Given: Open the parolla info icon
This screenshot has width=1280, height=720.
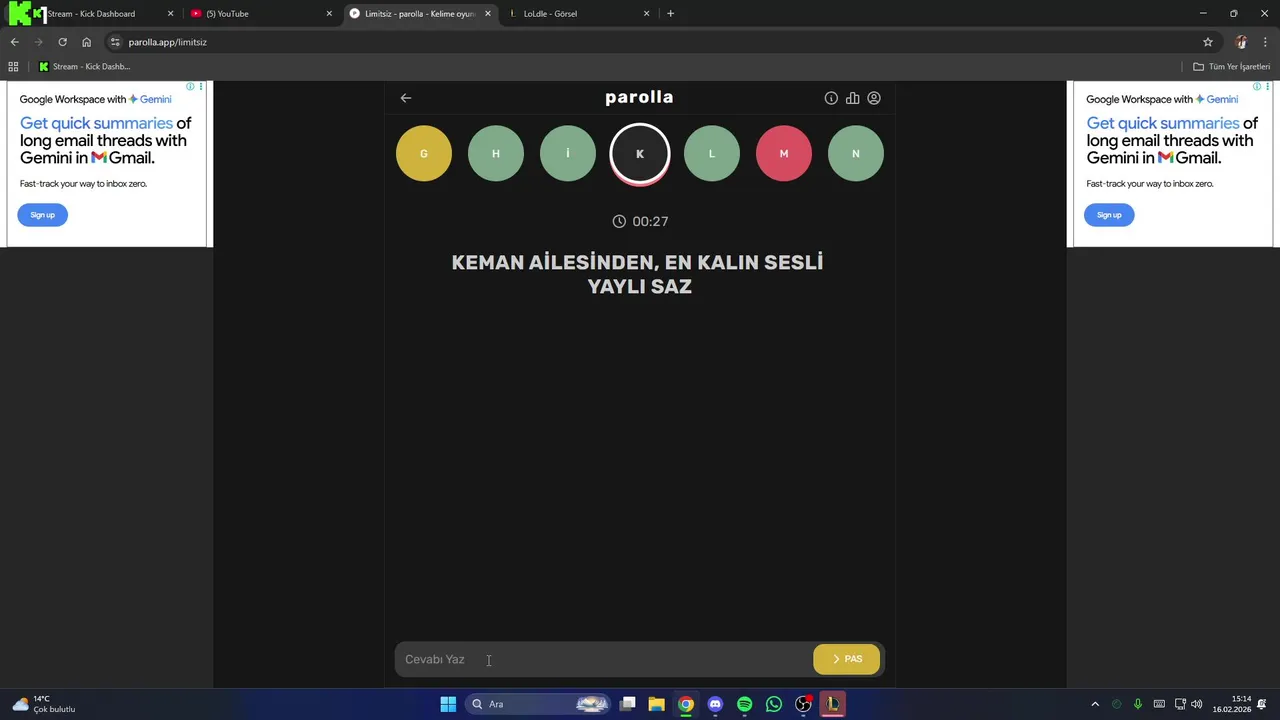Looking at the screenshot, I should [831, 98].
